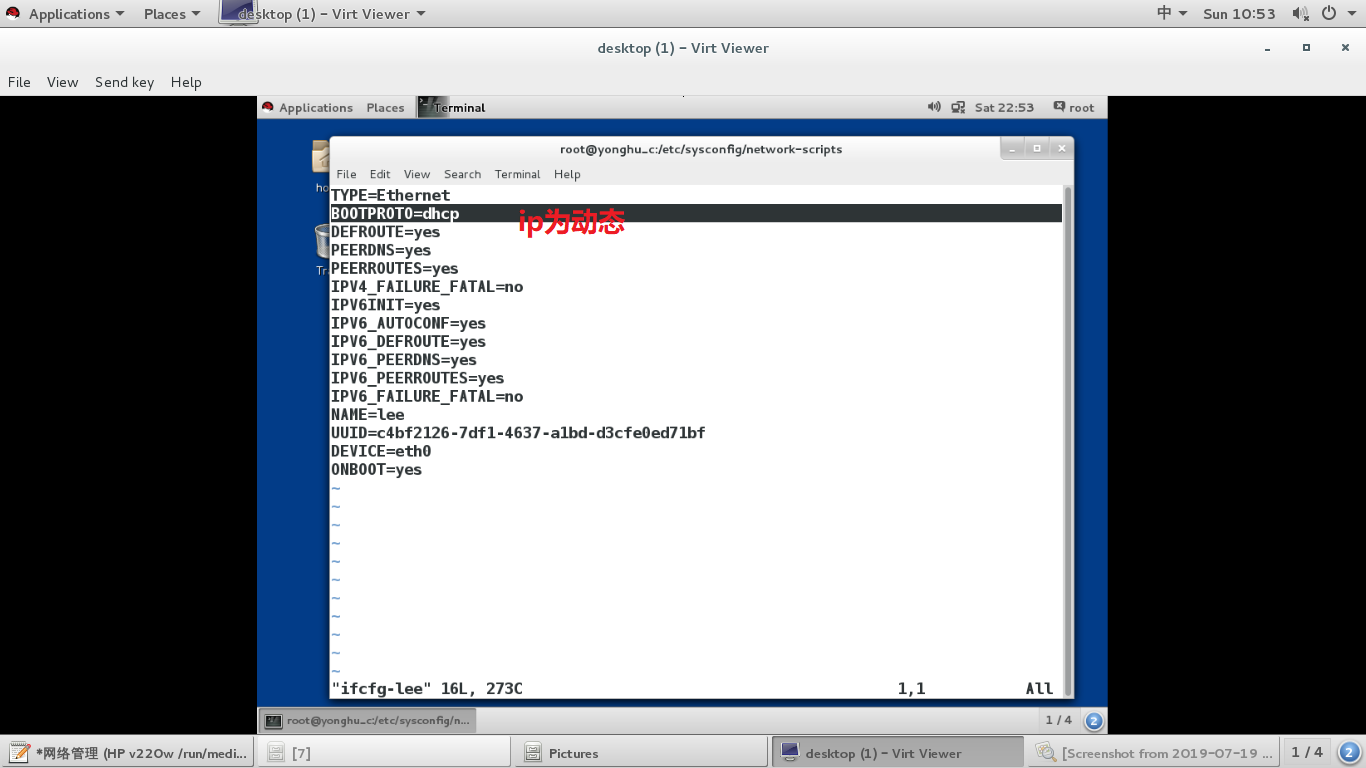
Task: Open the guest root user menu
Action: click(x=1073, y=107)
